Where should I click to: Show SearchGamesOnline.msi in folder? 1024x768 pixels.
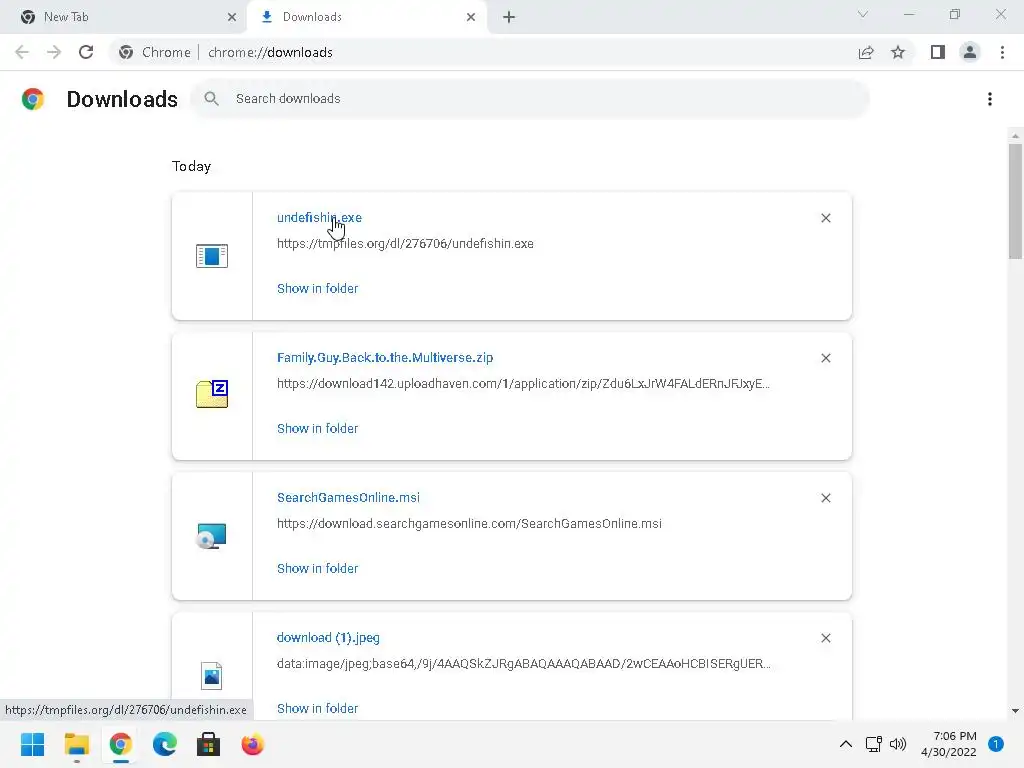pyautogui.click(x=317, y=568)
